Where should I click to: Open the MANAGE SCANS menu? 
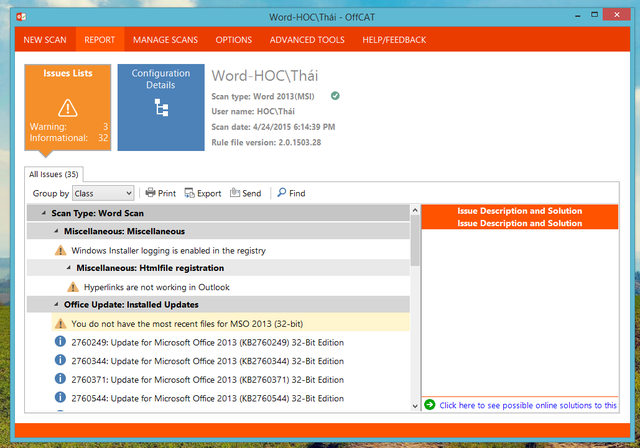tap(165, 40)
